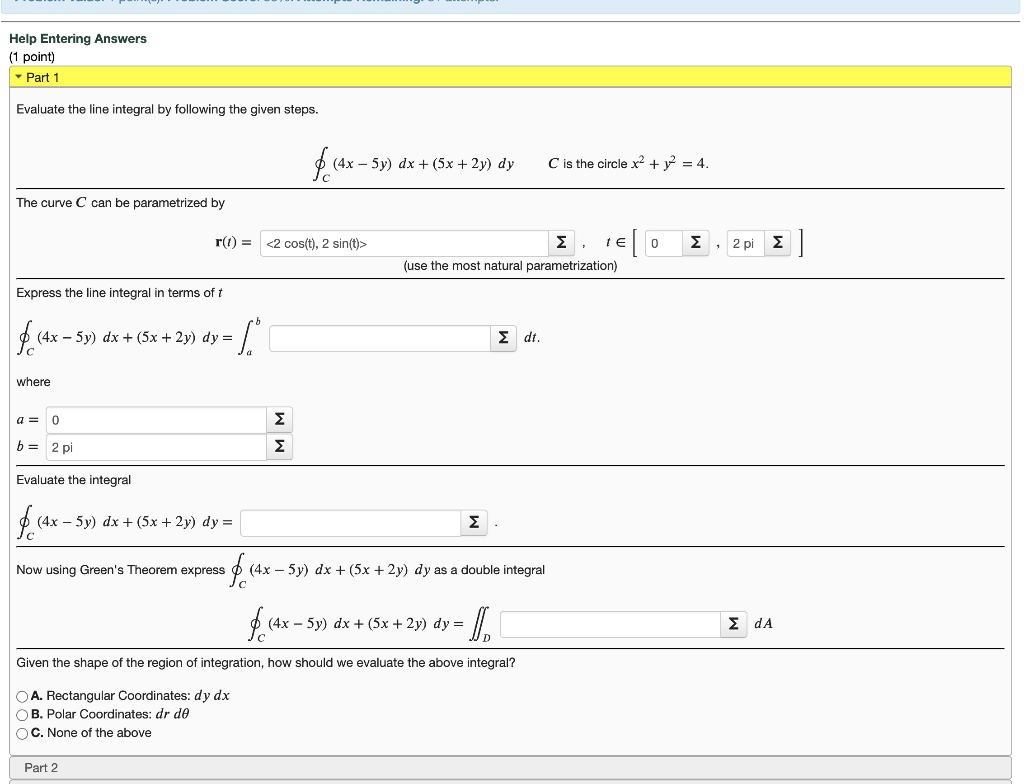Open the equation editor for the integrand in t

pos(502,338)
